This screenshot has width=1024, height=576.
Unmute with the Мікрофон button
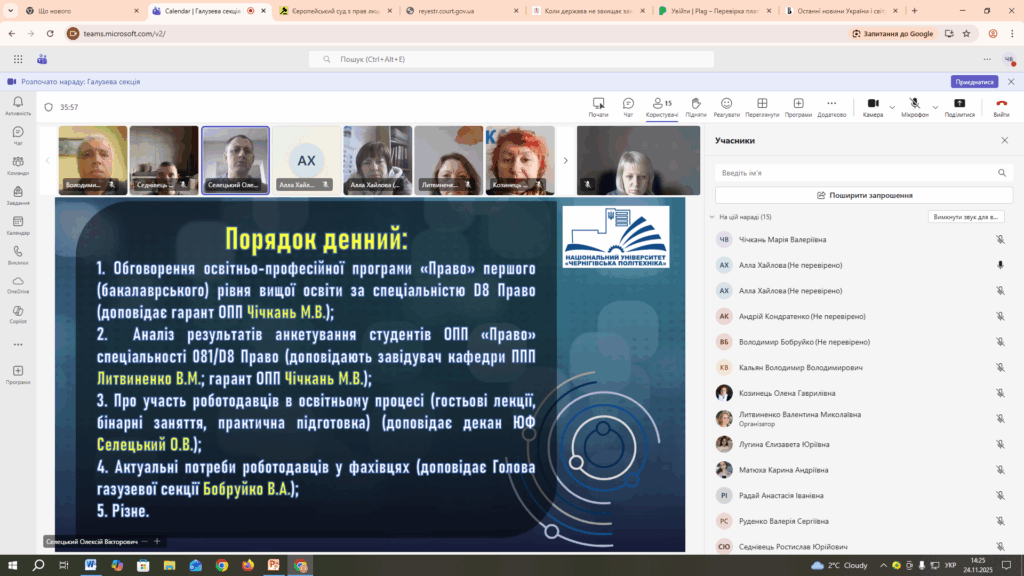pos(914,104)
